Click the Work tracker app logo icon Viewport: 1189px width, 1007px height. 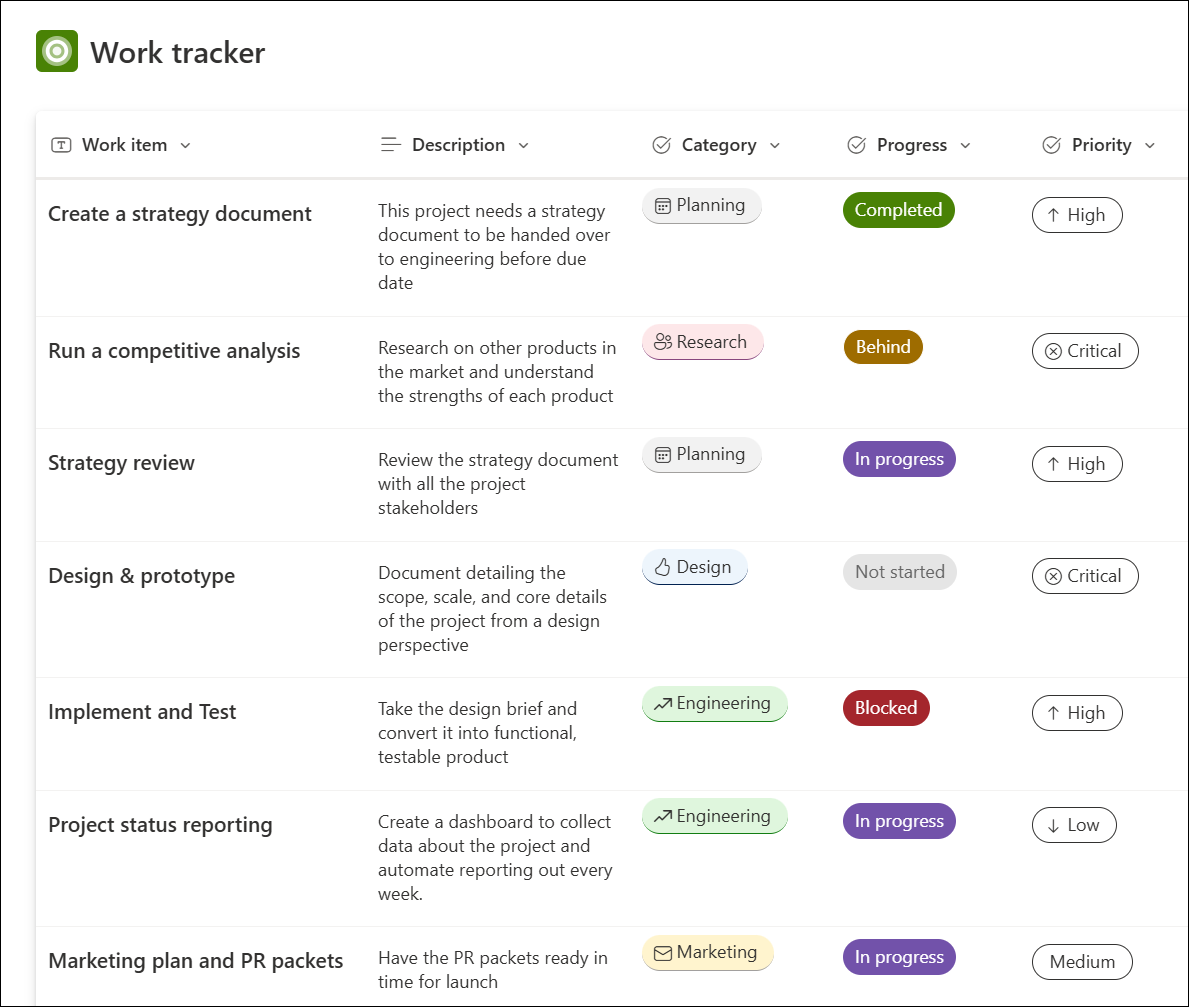tap(56, 50)
